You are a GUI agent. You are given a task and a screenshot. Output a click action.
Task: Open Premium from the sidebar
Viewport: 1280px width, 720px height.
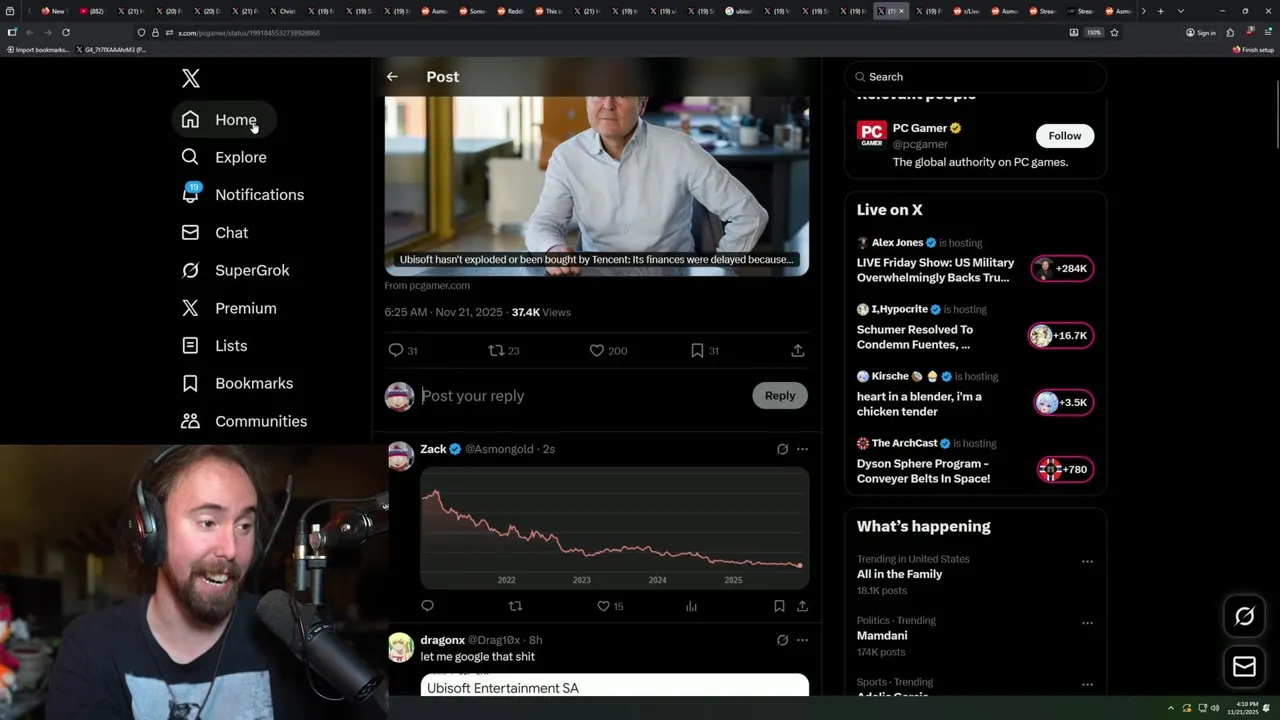tap(230, 308)
